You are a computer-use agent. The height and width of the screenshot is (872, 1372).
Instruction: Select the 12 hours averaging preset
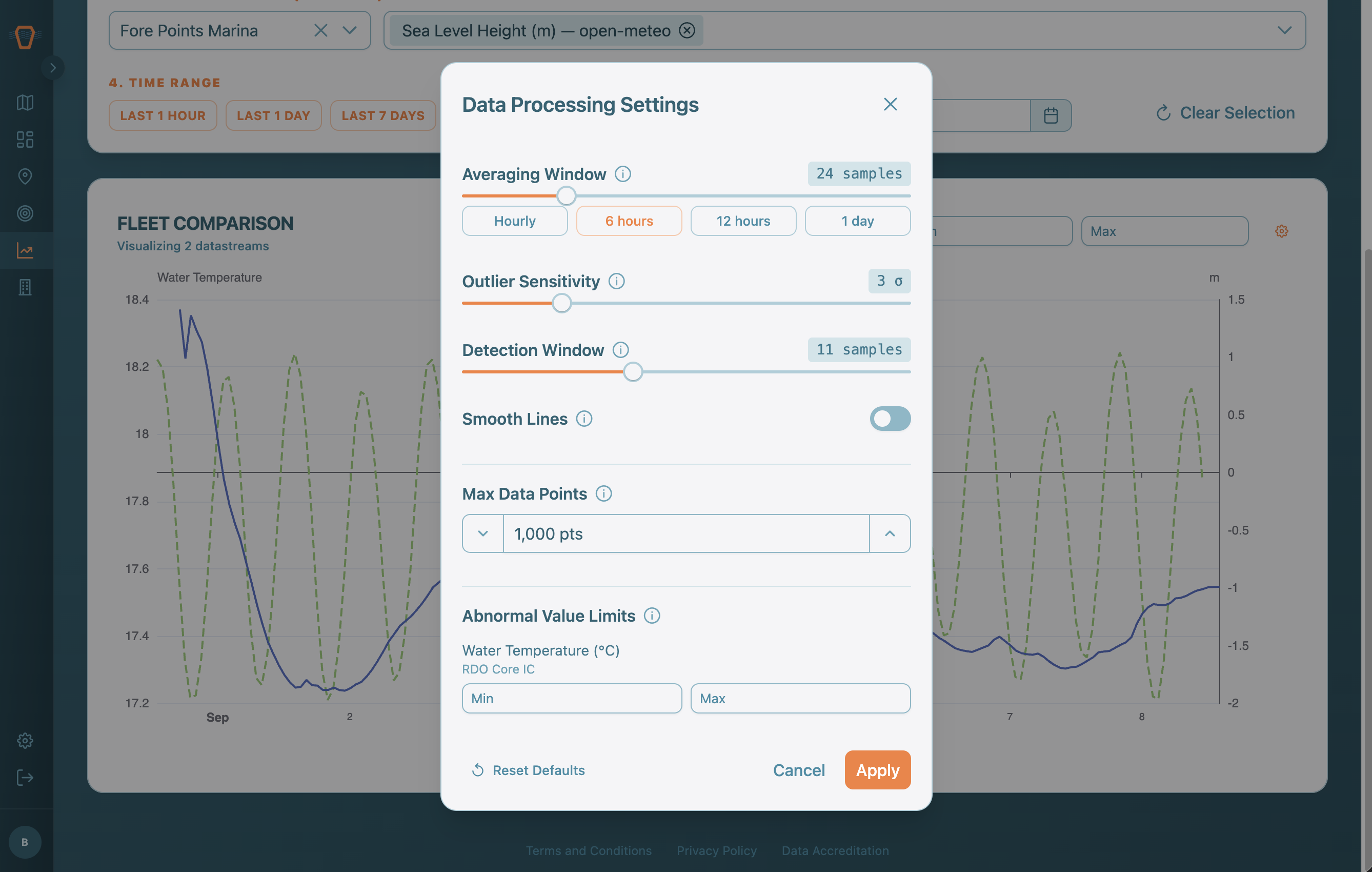click(x=743, y=221)
